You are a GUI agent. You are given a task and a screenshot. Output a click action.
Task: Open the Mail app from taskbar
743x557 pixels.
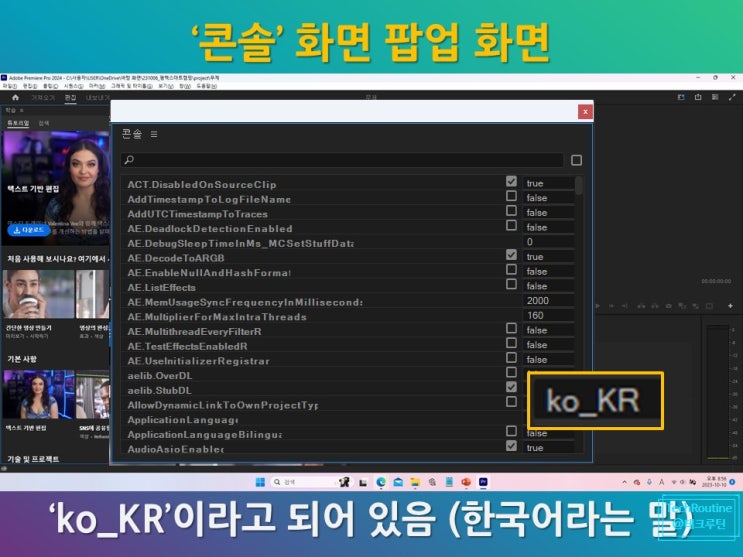click(398, 482)
